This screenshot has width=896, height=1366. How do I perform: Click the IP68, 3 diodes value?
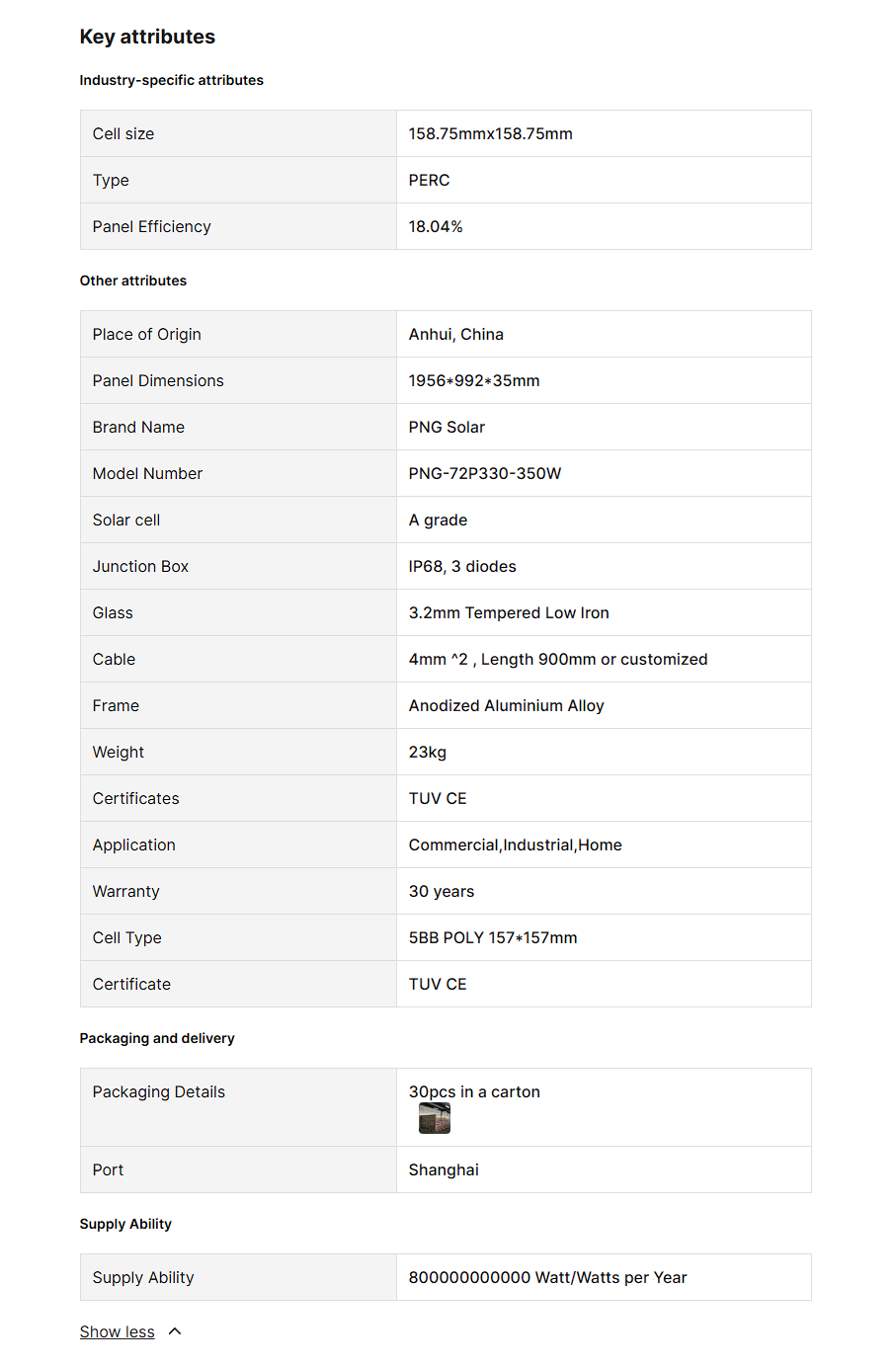click(462, 566)
